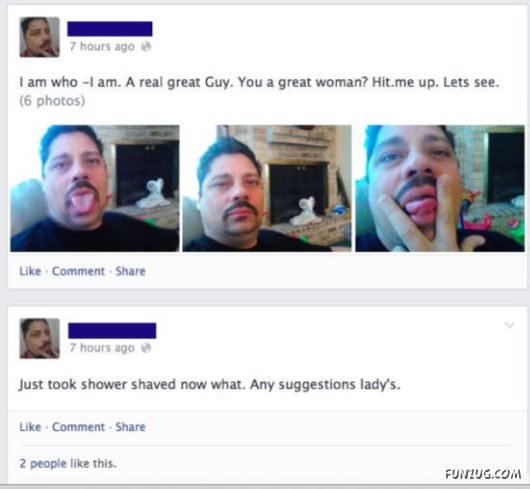View the '2 people' who like this
Screen dimensions: 530x489
pos(43,463)
